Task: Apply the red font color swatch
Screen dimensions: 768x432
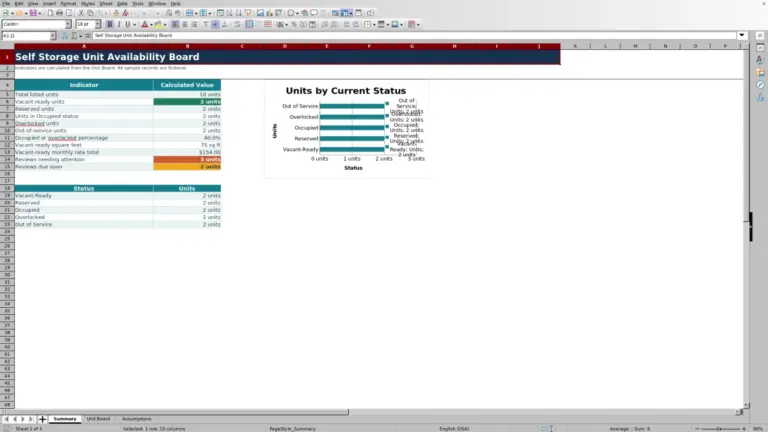Action: 144,24
